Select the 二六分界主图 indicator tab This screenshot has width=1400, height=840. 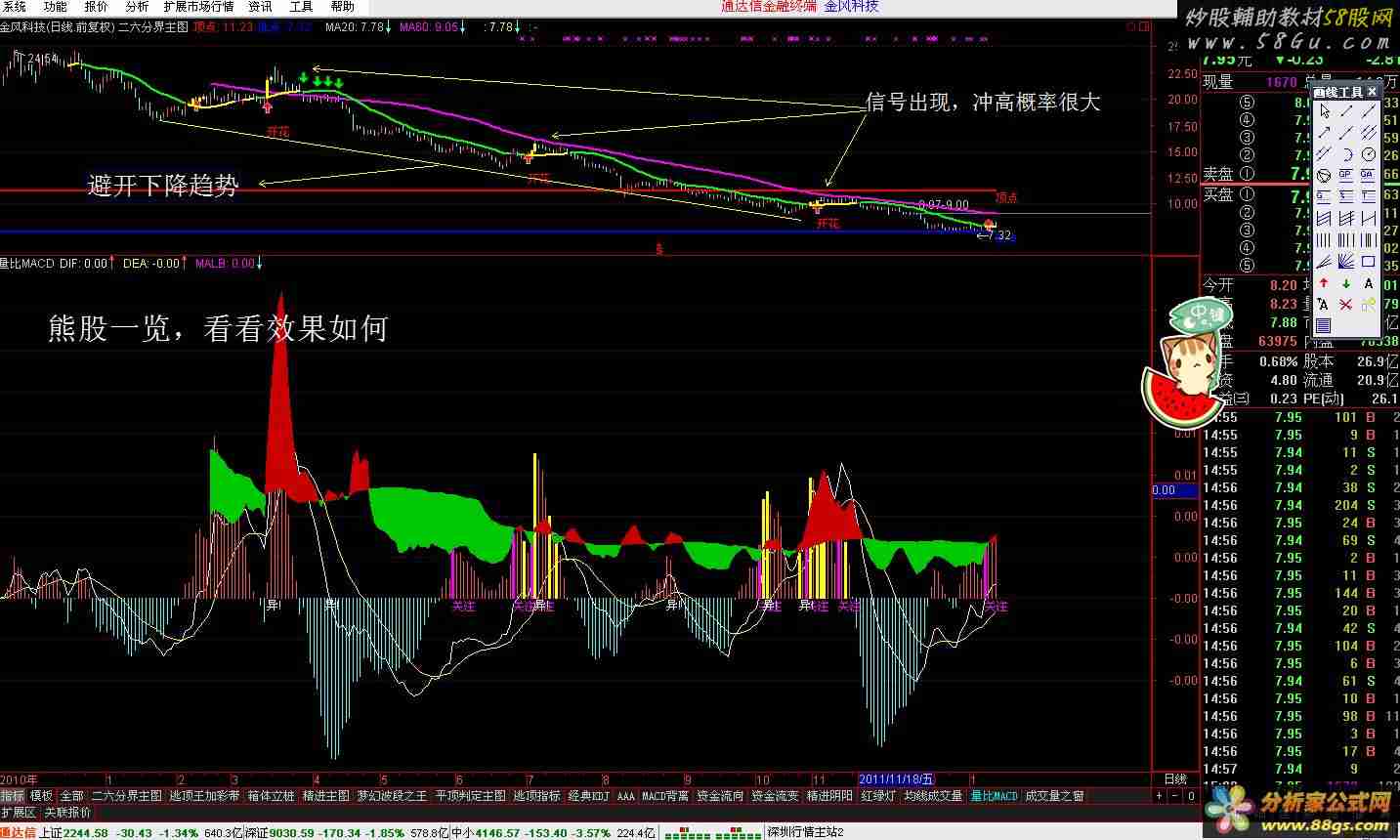point(126,796)
